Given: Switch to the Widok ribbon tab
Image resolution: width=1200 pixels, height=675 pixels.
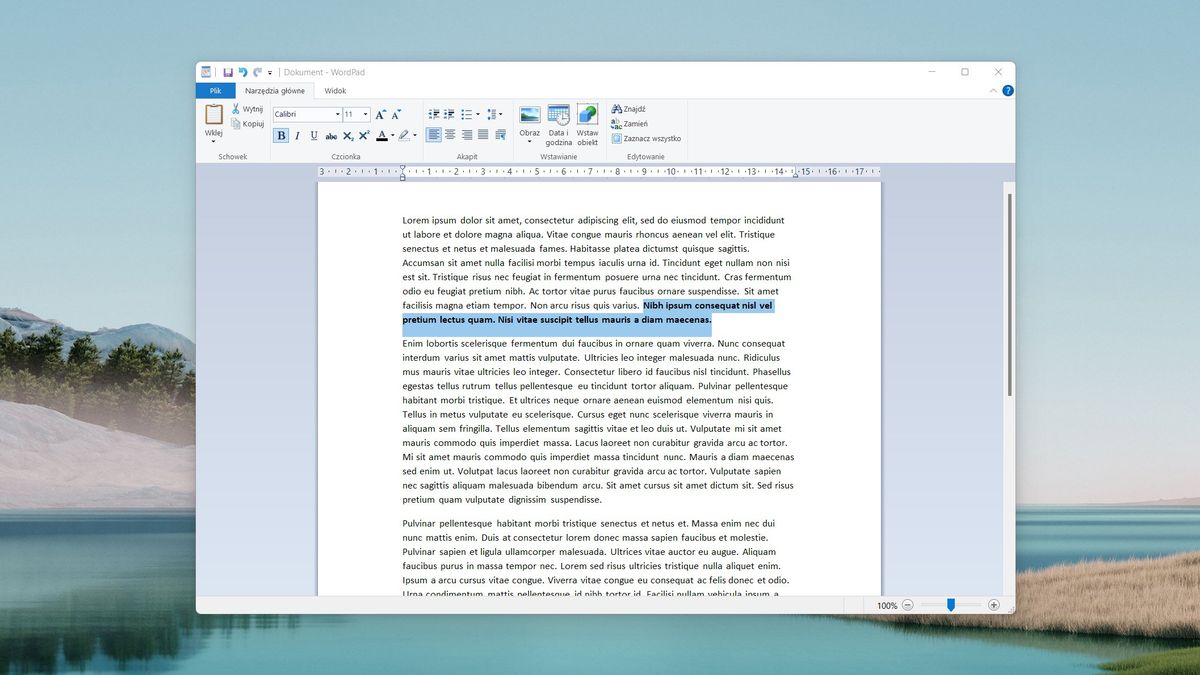Looking at the screenshot, I should tap(335, 90).
